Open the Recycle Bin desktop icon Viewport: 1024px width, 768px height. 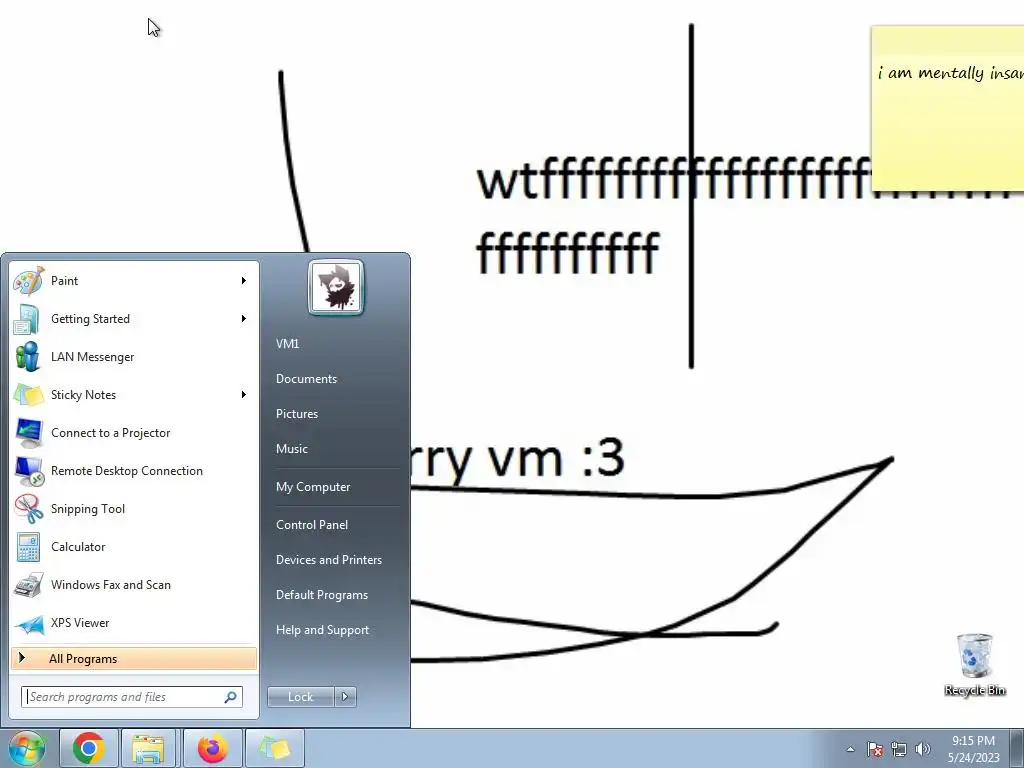pos(974,665)
